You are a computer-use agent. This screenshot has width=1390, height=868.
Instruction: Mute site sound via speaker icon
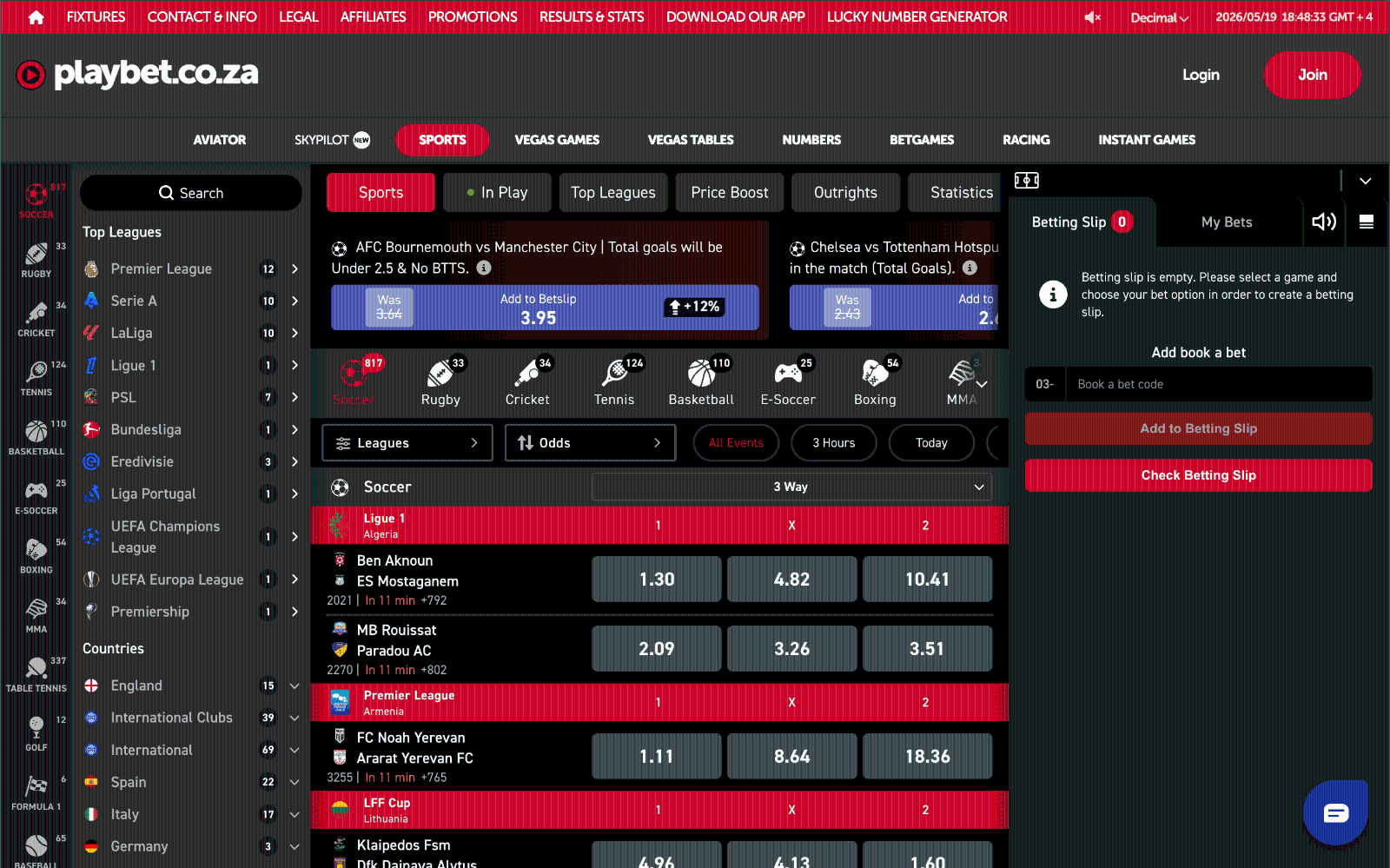coord(1092,17)
